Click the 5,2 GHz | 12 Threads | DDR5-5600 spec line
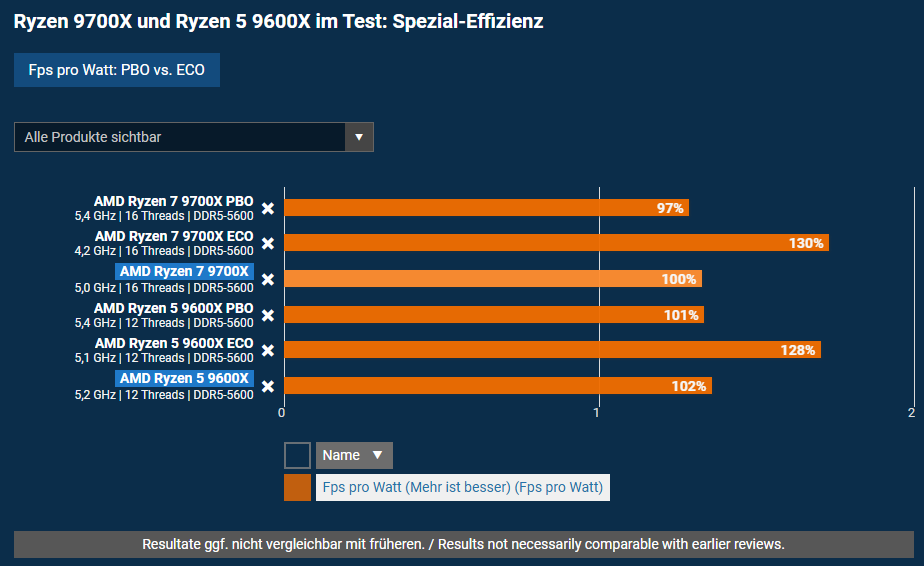 [164, 395]
